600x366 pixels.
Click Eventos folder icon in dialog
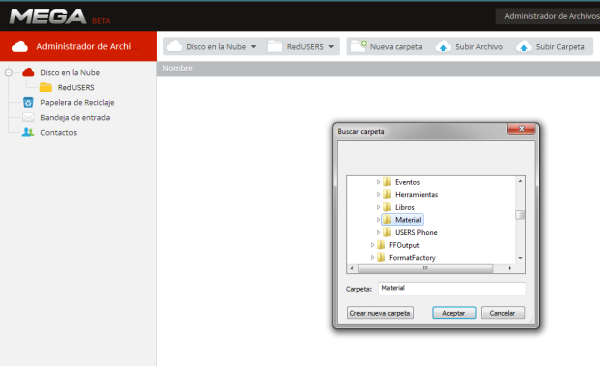point(387,182)
